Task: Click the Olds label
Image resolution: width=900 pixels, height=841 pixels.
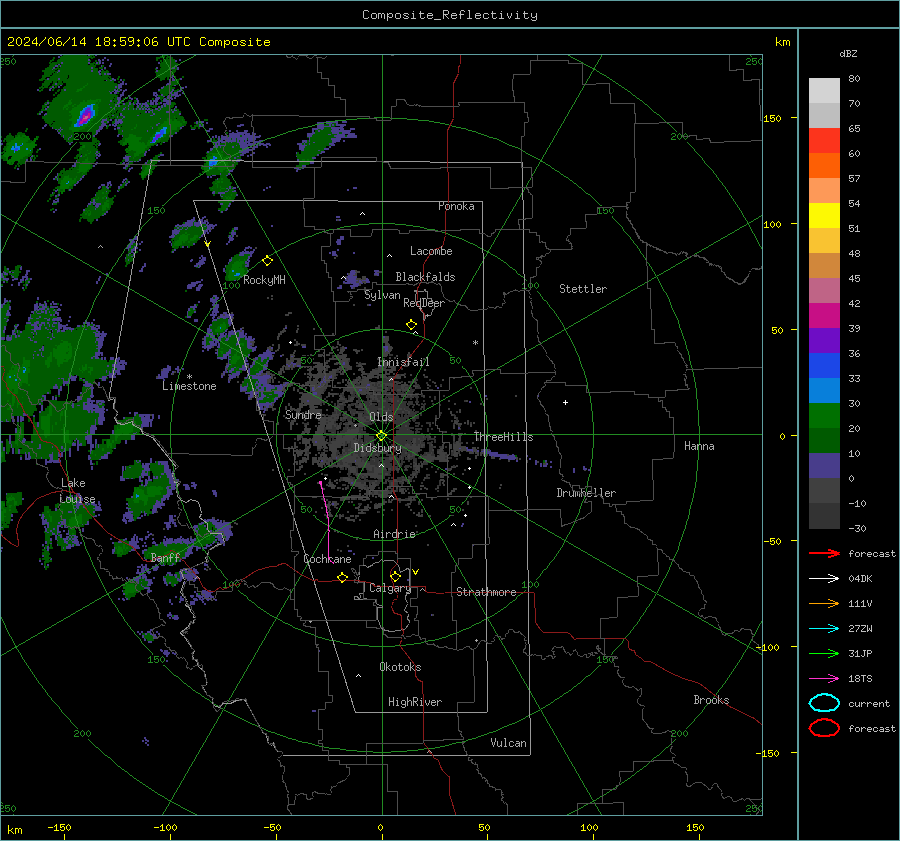Action: click(381, 417)
